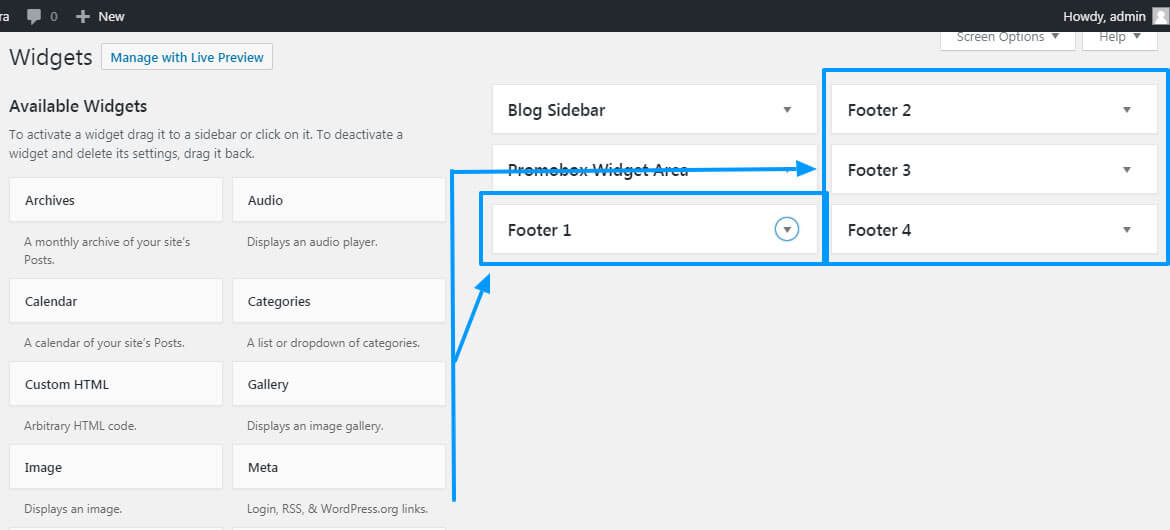This screenshot has width=1170, height=530.
Task: Choose the Calendar widget
Action: click(x=116, y=301)
